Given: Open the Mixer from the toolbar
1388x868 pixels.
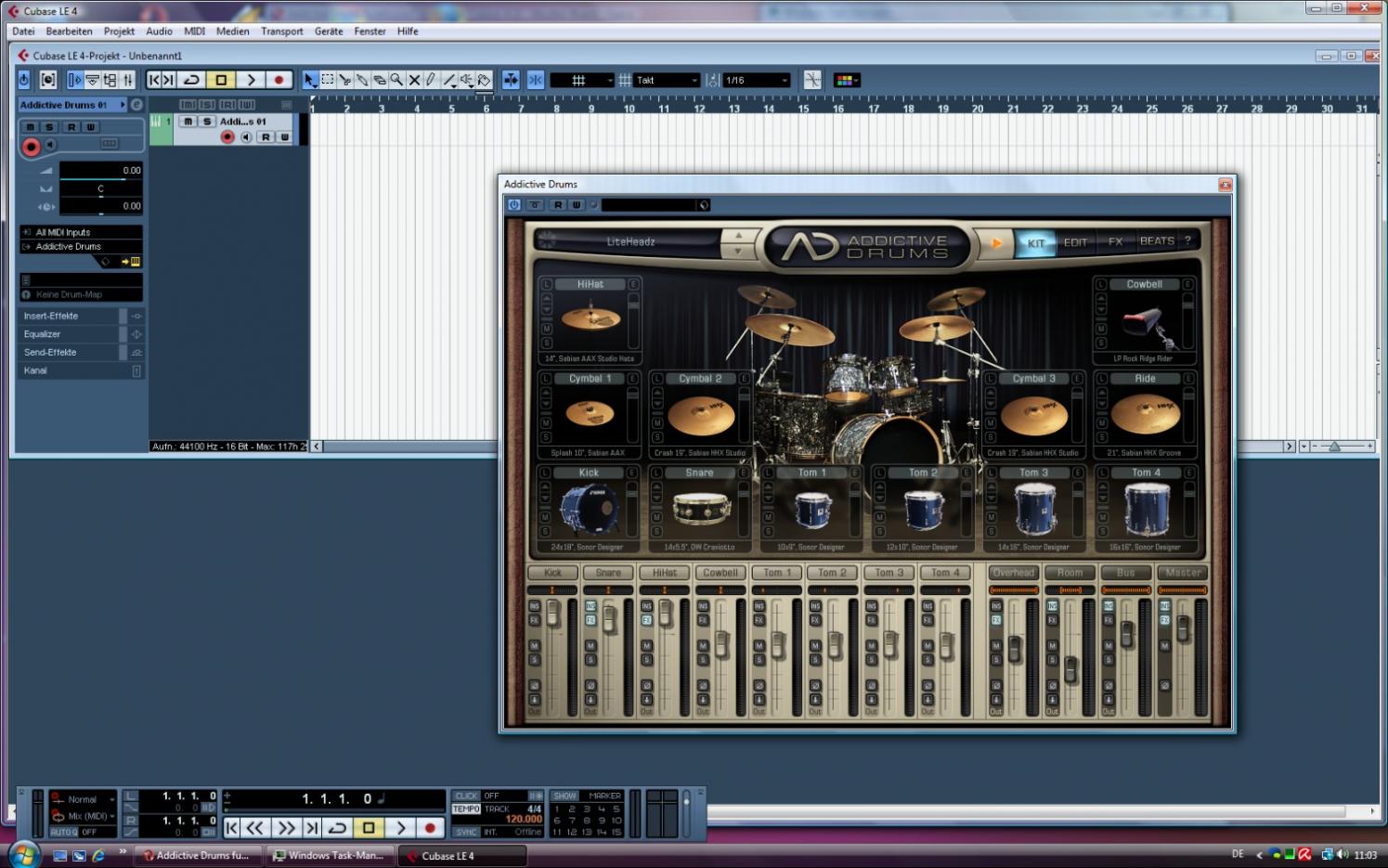Looking at the screenshot, I should [x=128, y=80].
